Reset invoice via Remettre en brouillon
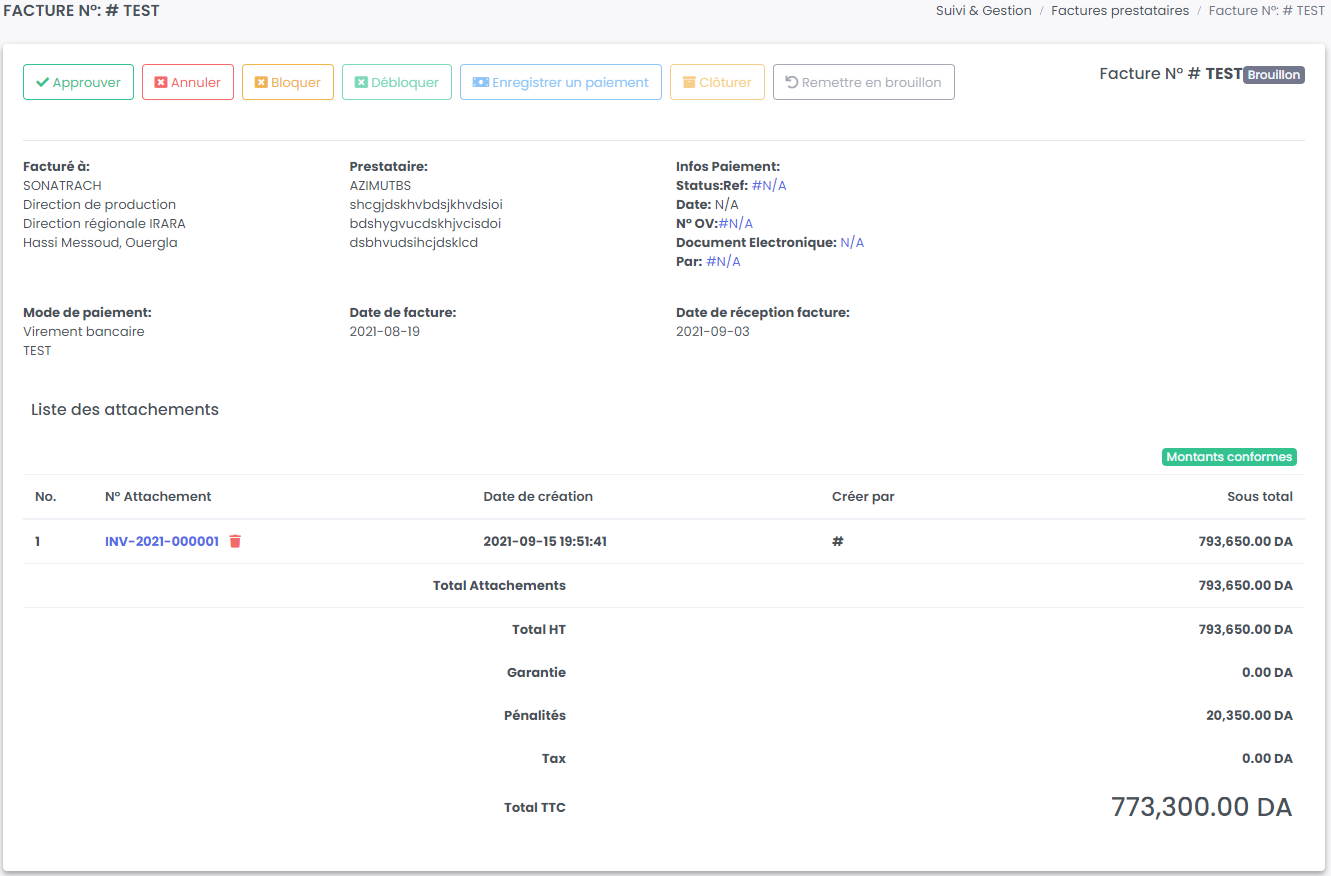Viewport: 1331px width, 876px height. 863,82
